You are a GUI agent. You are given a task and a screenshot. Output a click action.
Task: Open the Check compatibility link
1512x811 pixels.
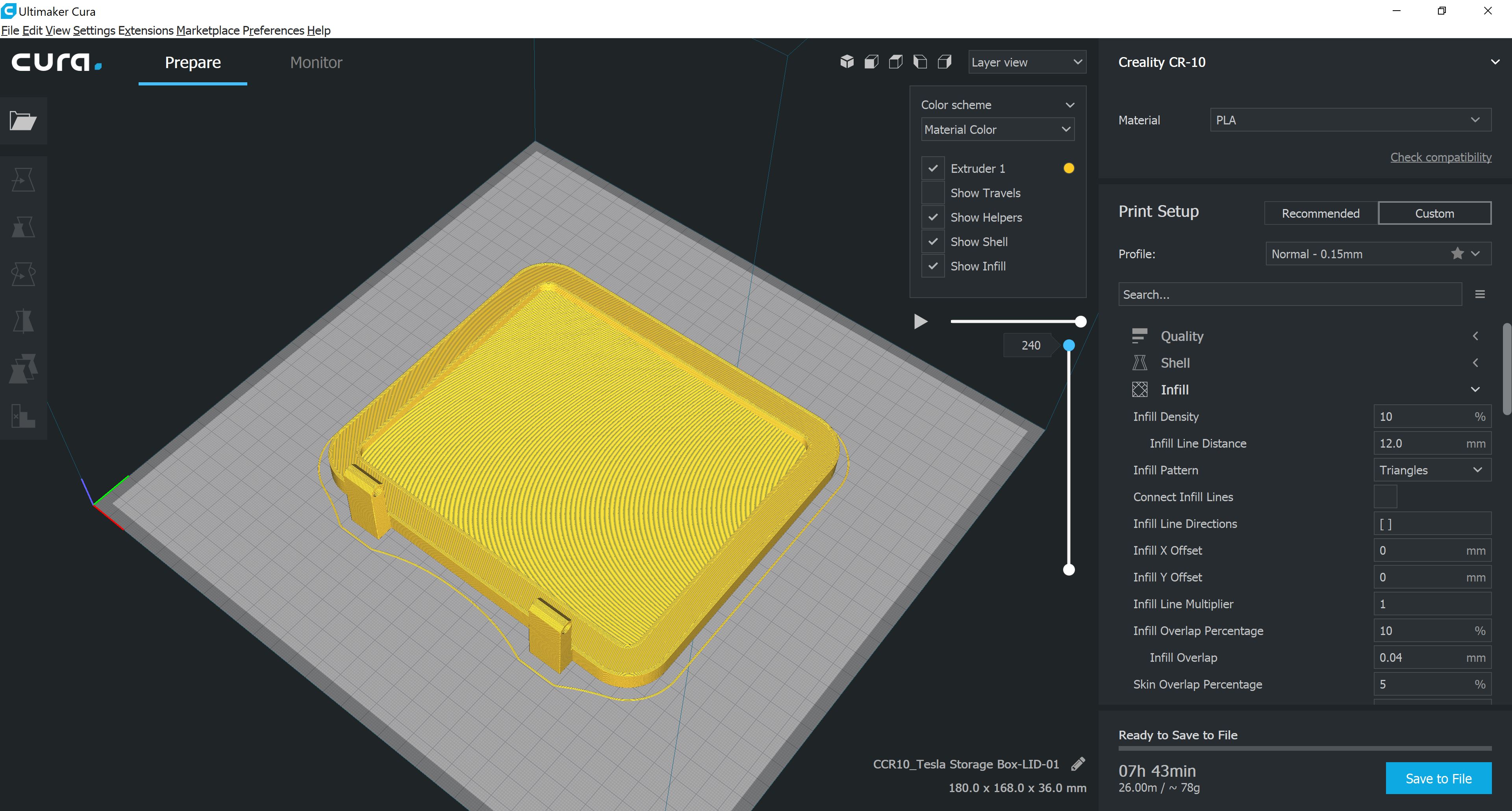(1441, 157)
